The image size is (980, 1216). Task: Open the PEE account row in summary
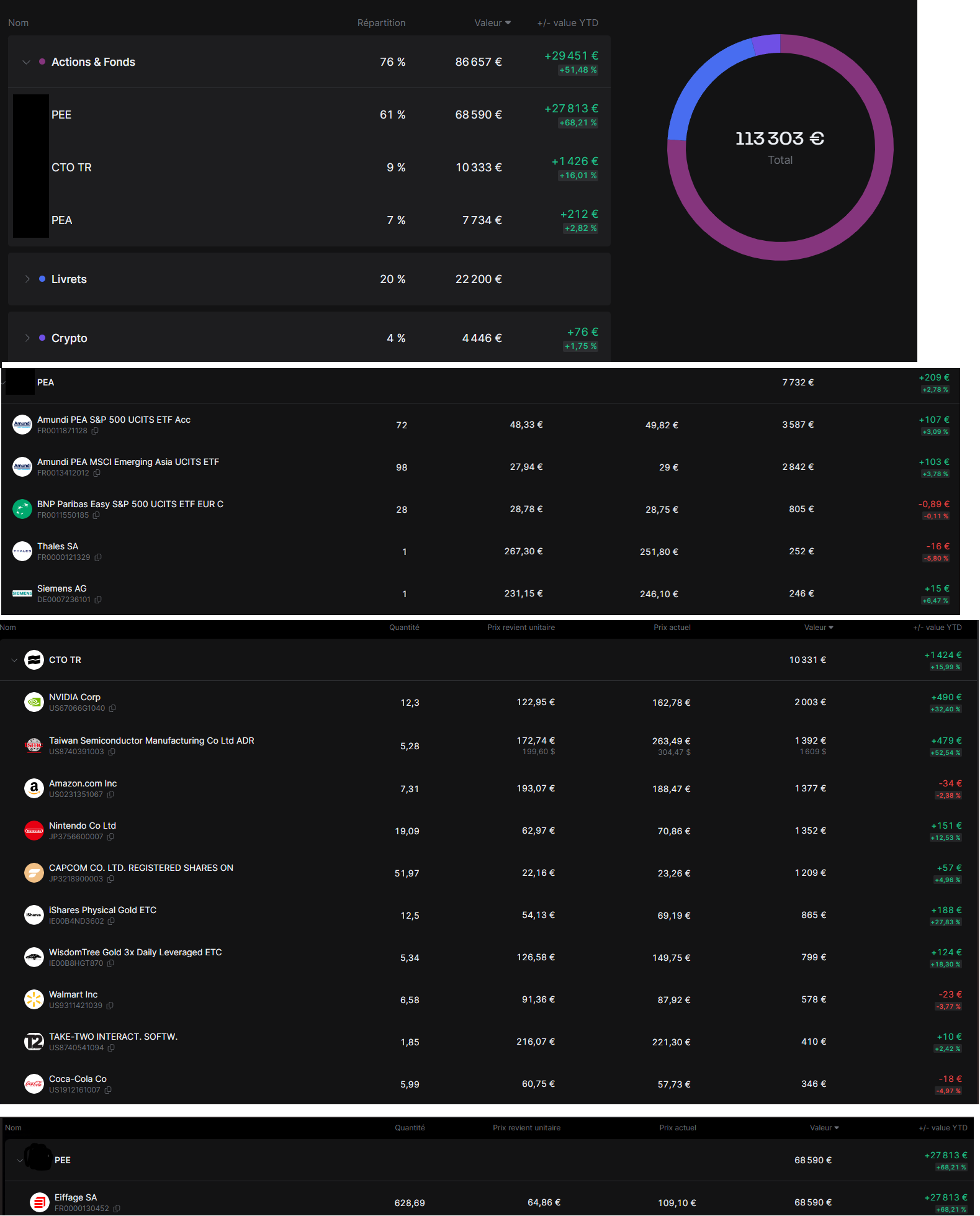(61, 115)
